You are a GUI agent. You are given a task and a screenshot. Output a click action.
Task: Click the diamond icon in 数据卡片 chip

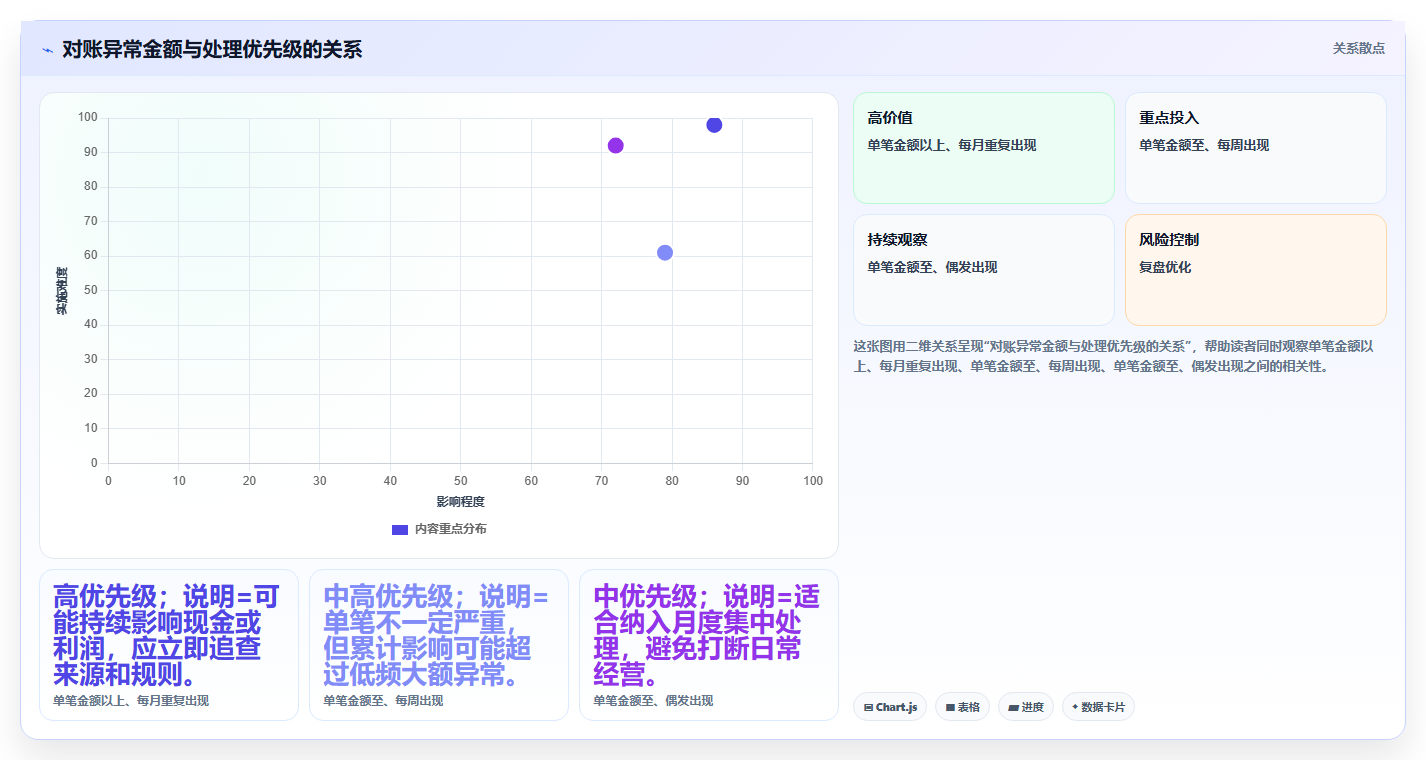1075,707
